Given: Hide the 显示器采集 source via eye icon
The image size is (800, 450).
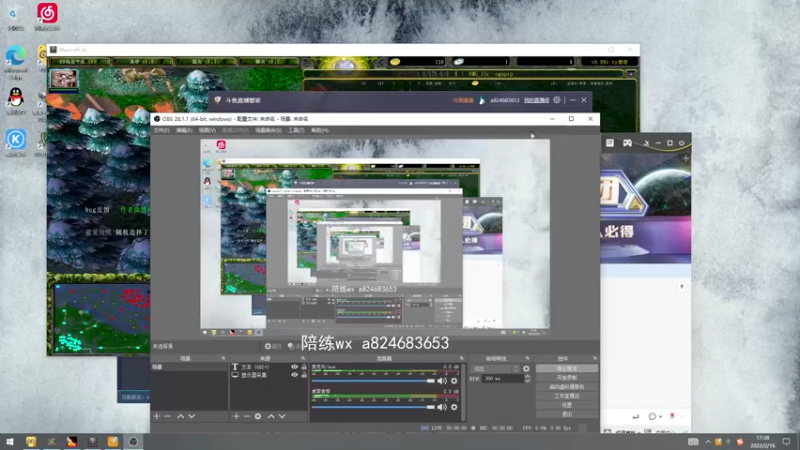Looking at the screenshot, I should point(294,374).
